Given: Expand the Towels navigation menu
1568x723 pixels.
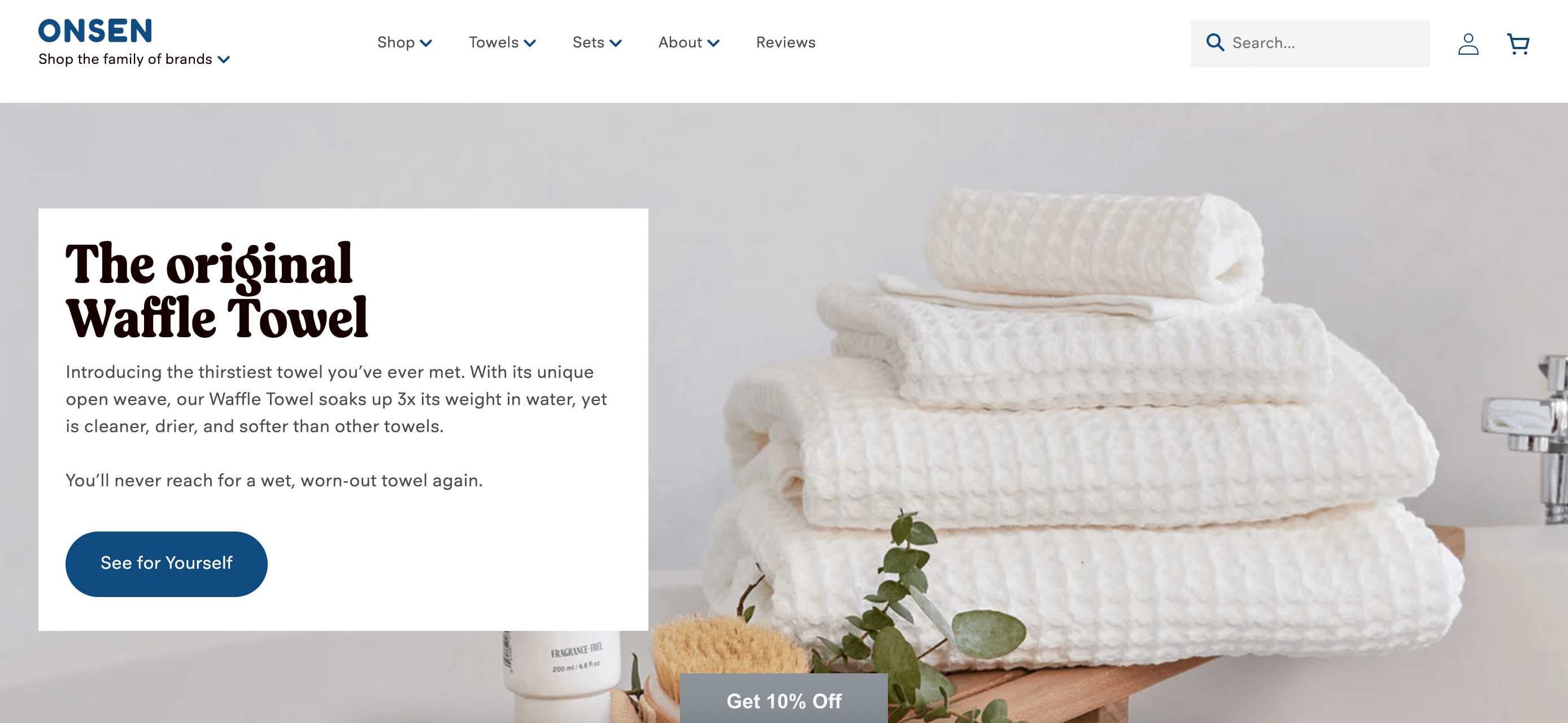Looking at the screenshot, I should (501, 42).
